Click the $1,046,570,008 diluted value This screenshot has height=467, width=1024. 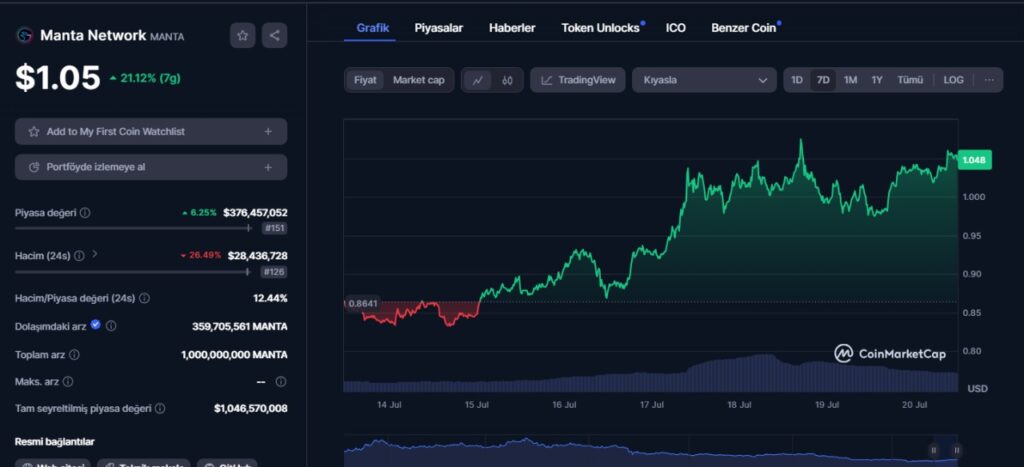click(x=251, y=409)
